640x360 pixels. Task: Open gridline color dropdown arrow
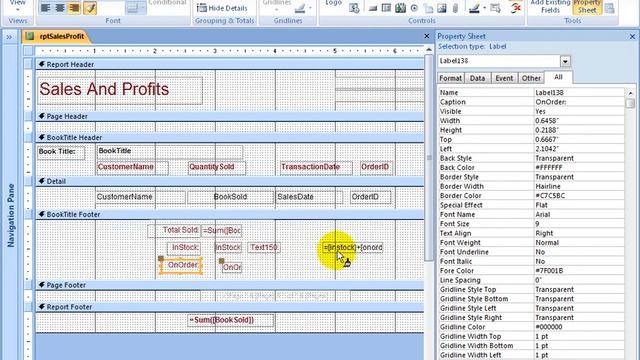click(311, 8)
